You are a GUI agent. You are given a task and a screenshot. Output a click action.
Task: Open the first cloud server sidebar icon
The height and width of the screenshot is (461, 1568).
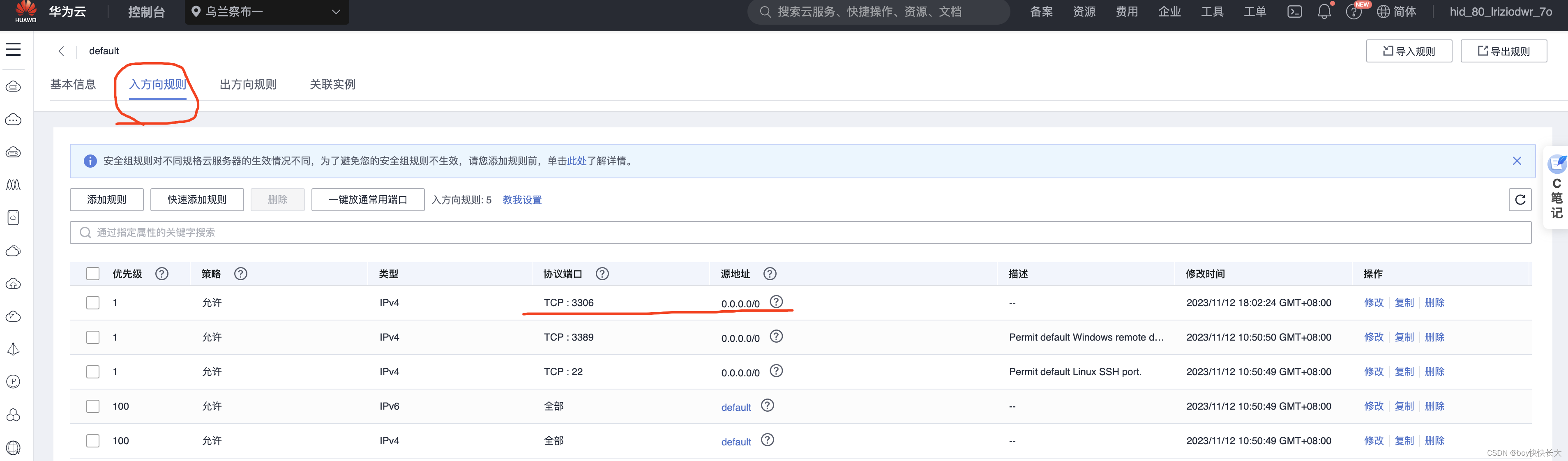(x=14, y=86)
